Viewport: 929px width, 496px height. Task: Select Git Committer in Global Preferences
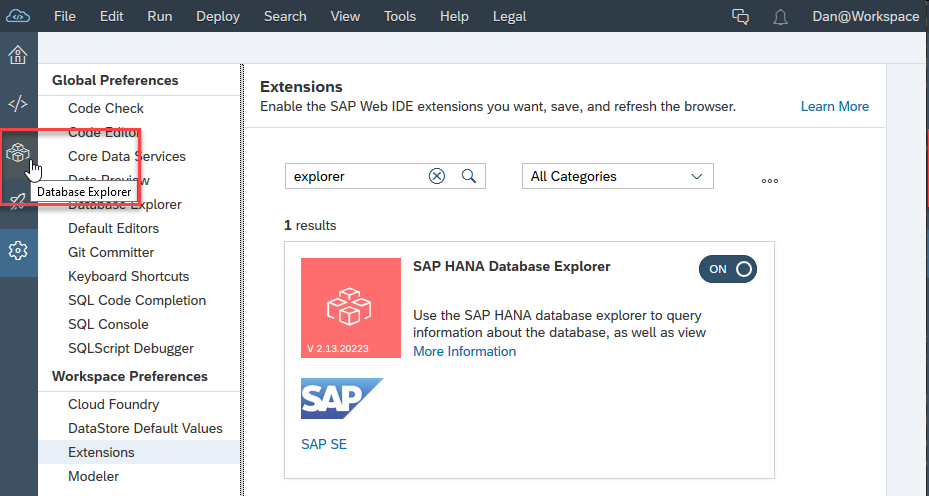[x=111, y=252]
